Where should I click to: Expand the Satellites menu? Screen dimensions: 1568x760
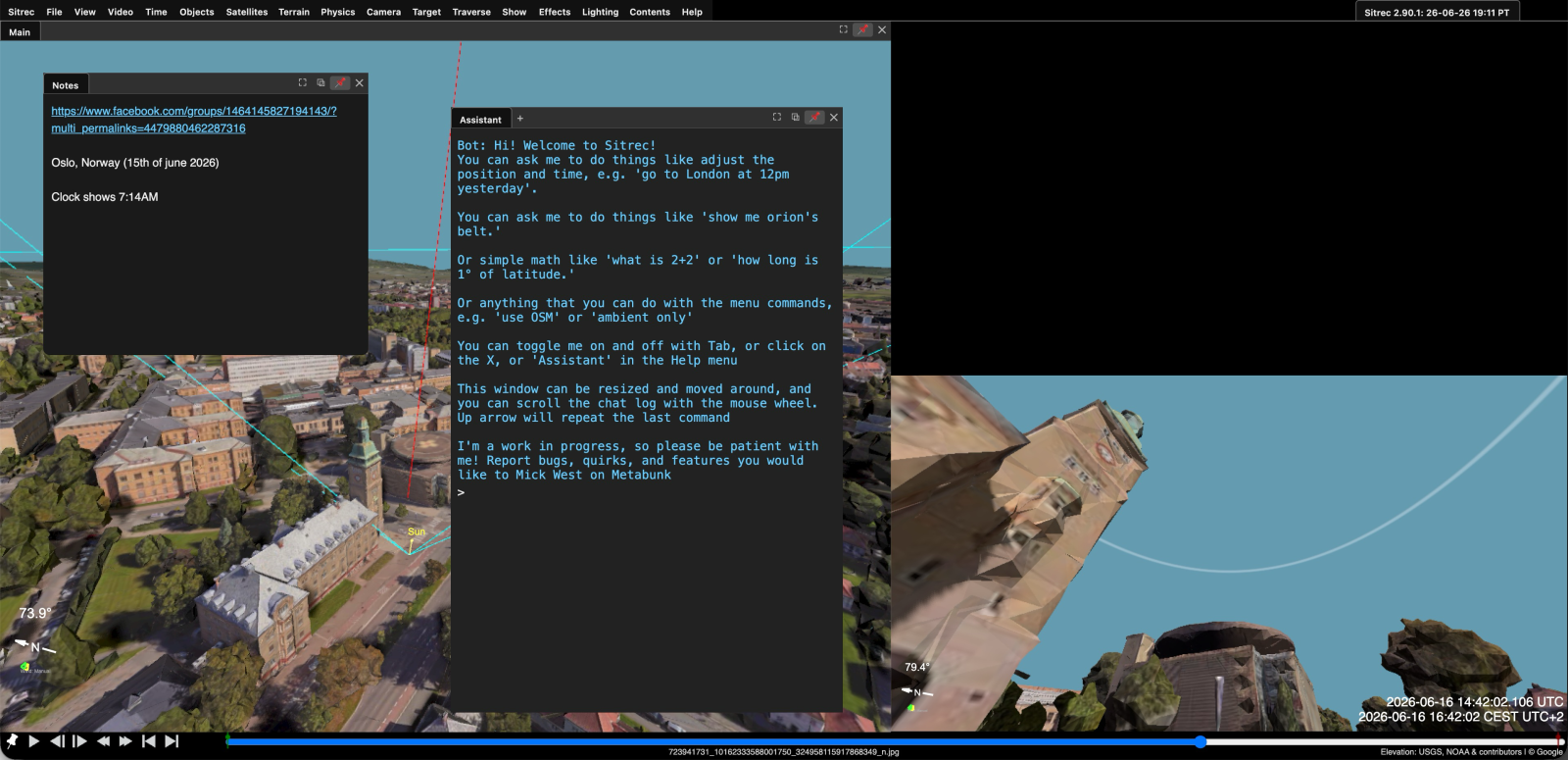[x=247, y=12]
